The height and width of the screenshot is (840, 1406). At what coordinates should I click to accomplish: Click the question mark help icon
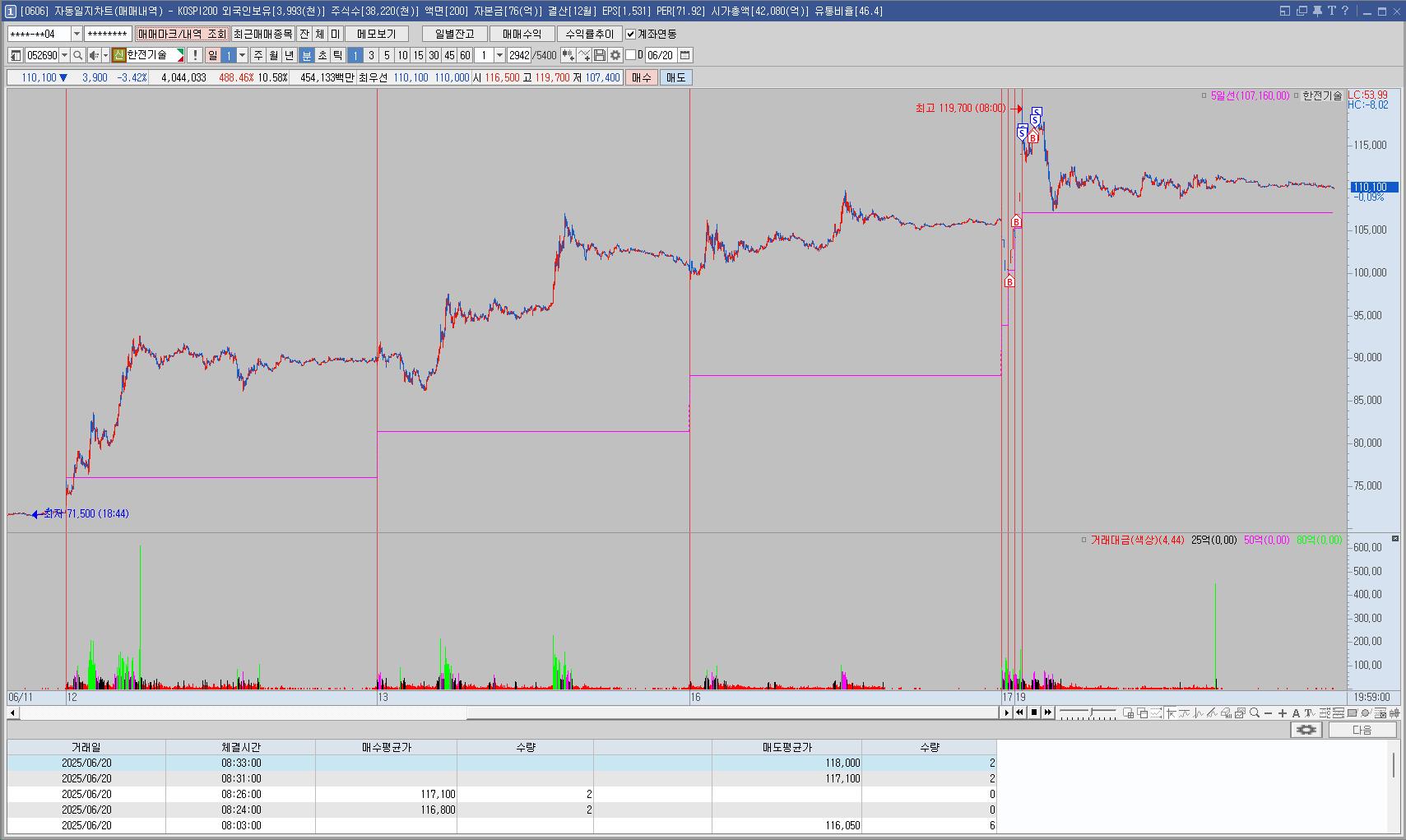click(1345, 11)
